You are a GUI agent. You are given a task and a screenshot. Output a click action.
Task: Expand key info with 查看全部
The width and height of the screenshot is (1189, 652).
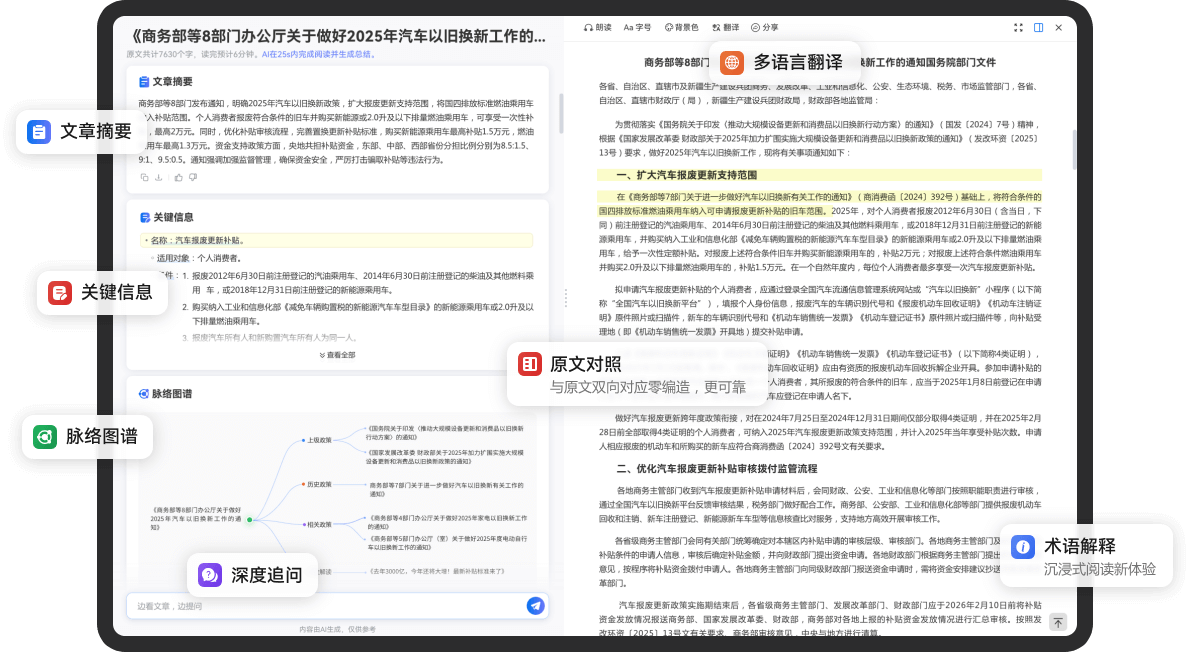[x=337, y=355]
